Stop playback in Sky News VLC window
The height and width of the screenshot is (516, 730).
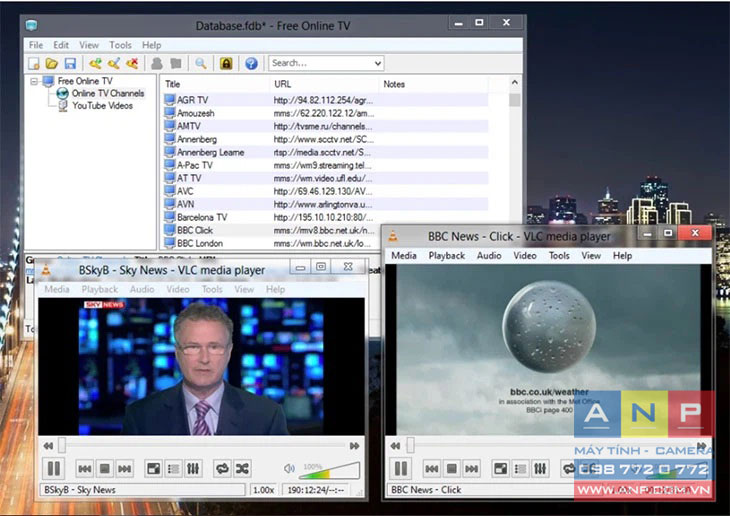click(104, 469)
